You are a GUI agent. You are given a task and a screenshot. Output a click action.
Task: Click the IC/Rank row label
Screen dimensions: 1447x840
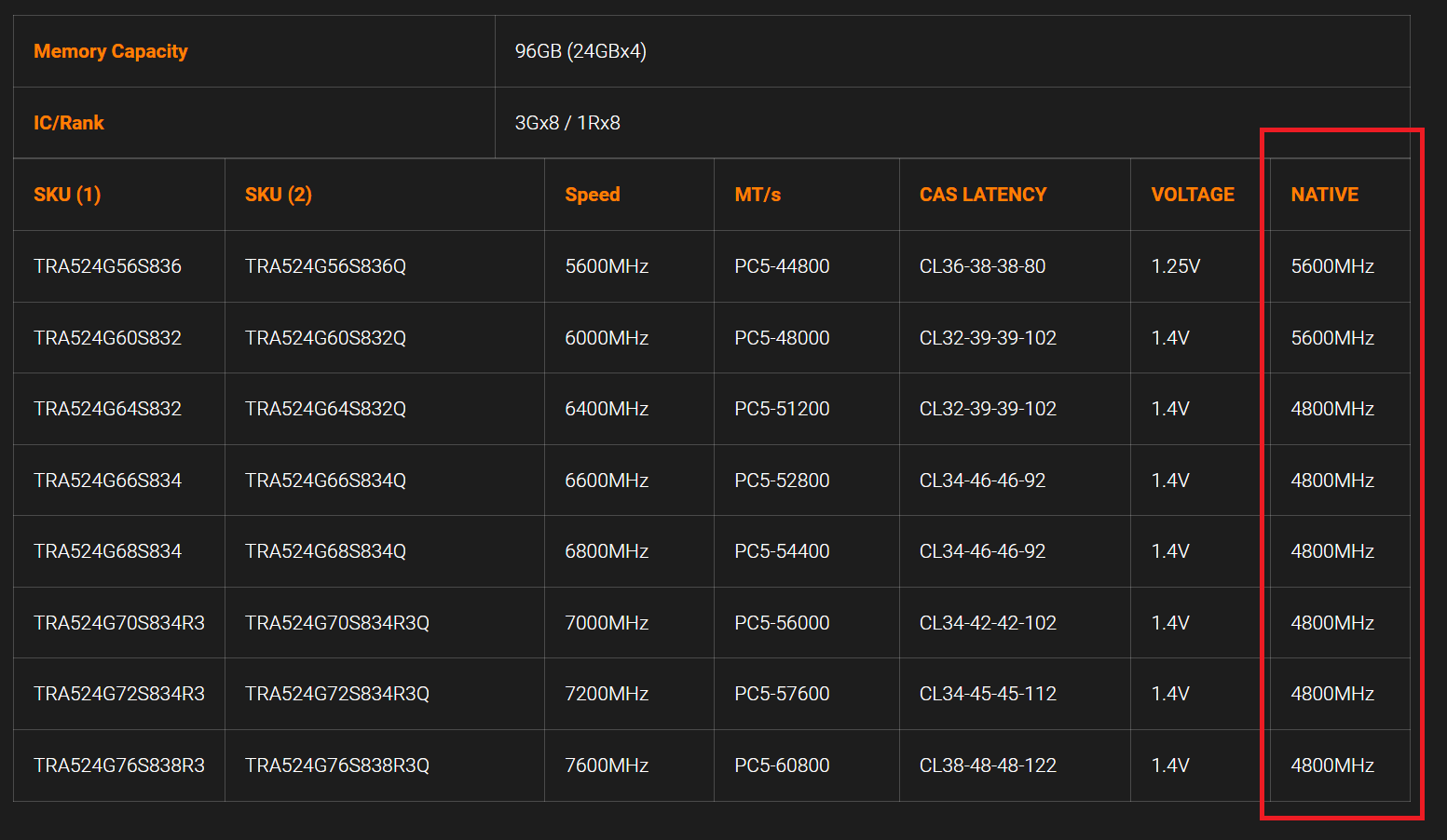pyautogui.click(x=69, y=123)
